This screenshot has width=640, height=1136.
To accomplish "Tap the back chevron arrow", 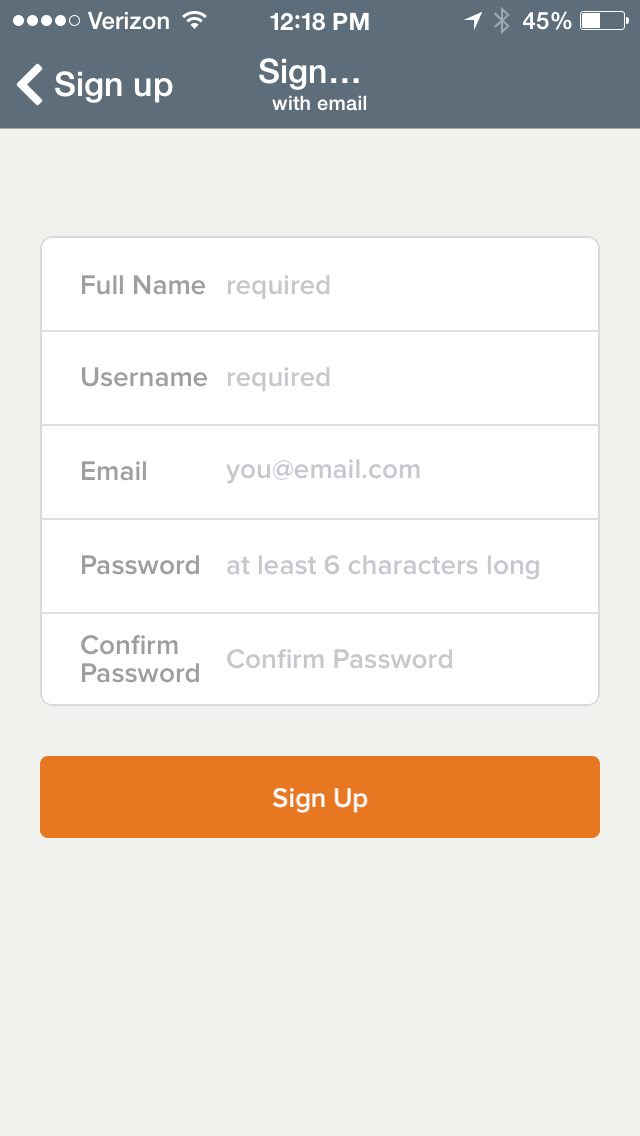I will tap(30, 85).
